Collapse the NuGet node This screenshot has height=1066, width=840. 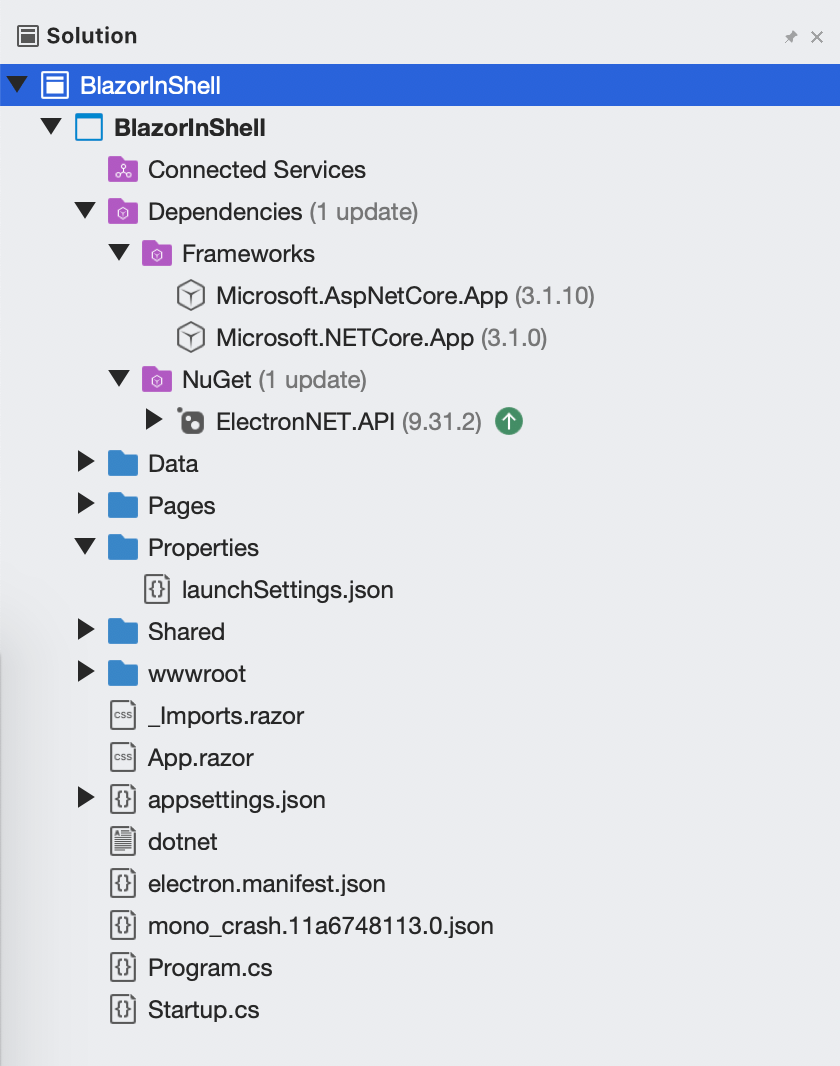click(119, 378)
